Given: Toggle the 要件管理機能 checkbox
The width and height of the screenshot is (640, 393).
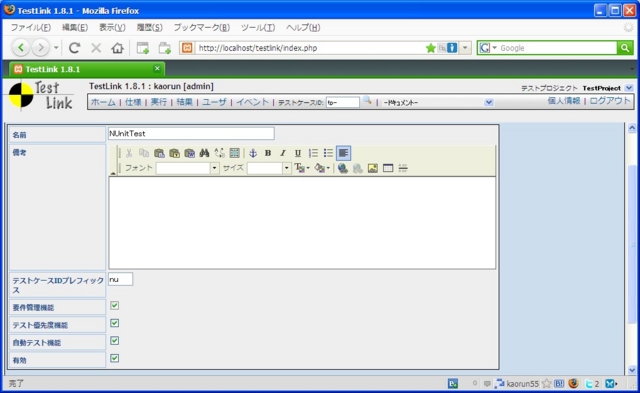Looking at the screenshot, I should (115, 306).
